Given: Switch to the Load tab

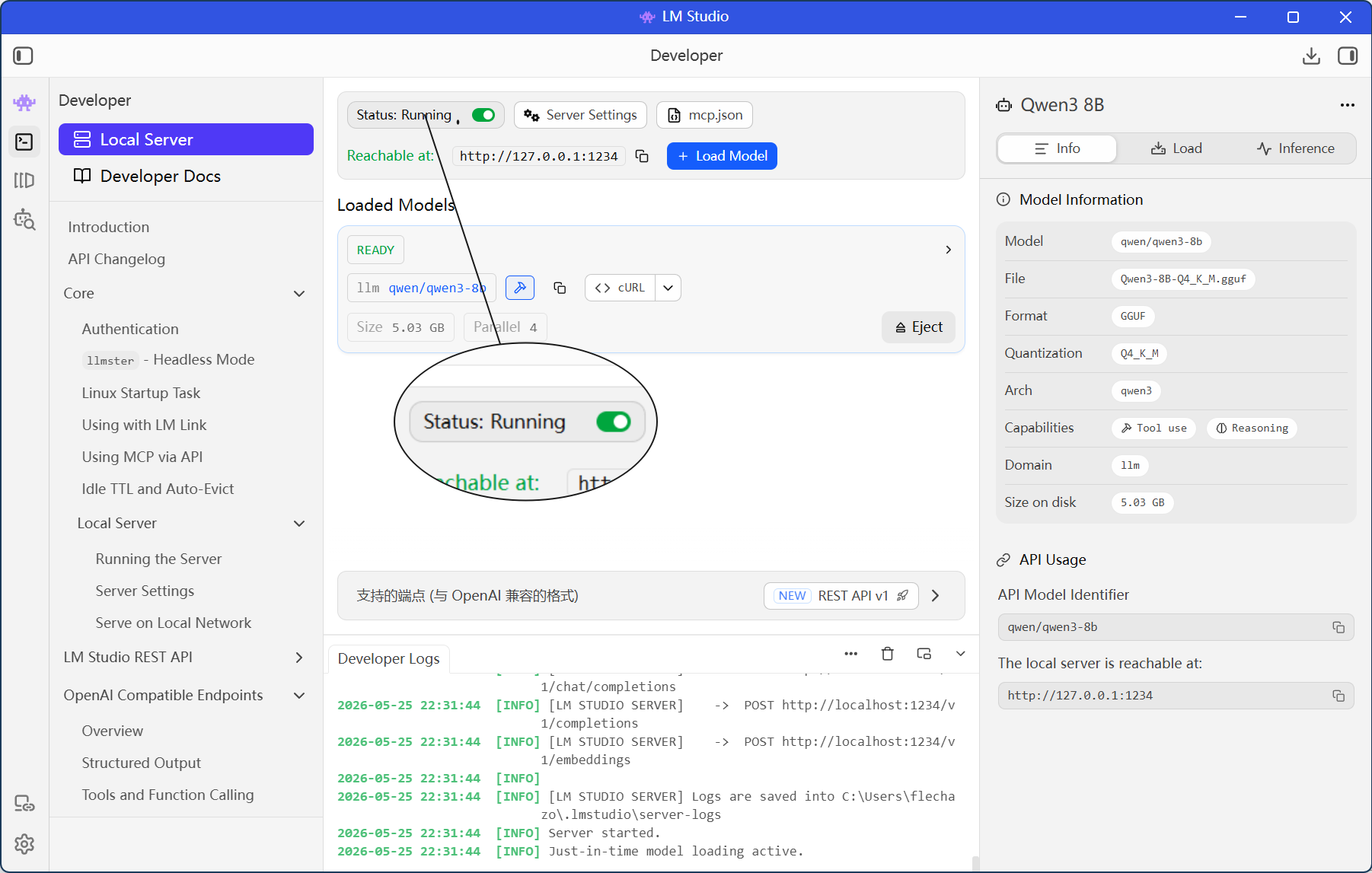Looking at the screenshot, I should click(1176, 148).
